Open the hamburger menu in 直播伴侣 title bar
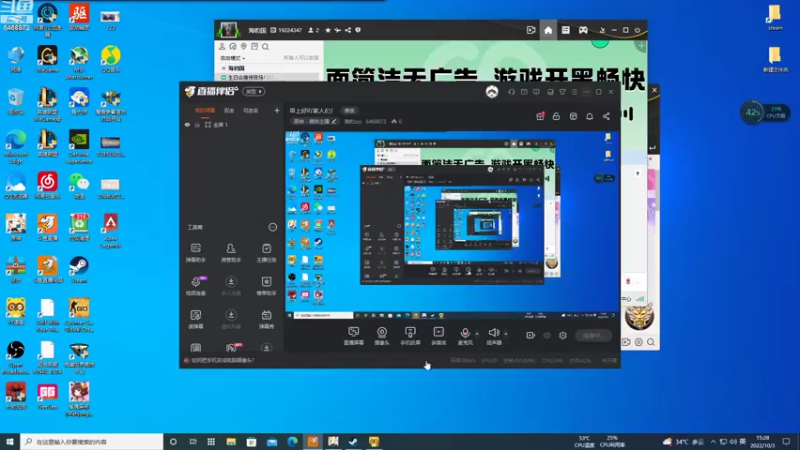Screen dimensions: 800x450 pos(574,92)
